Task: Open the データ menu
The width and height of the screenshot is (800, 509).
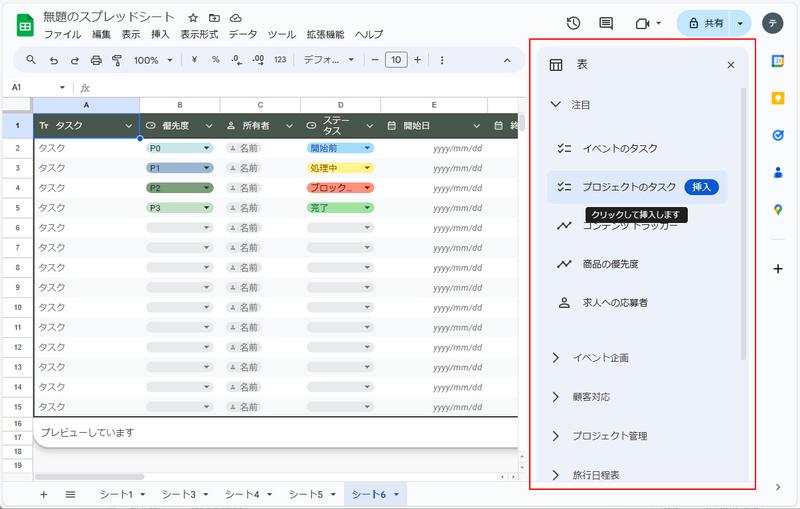Action: click(x=243, y=34)
